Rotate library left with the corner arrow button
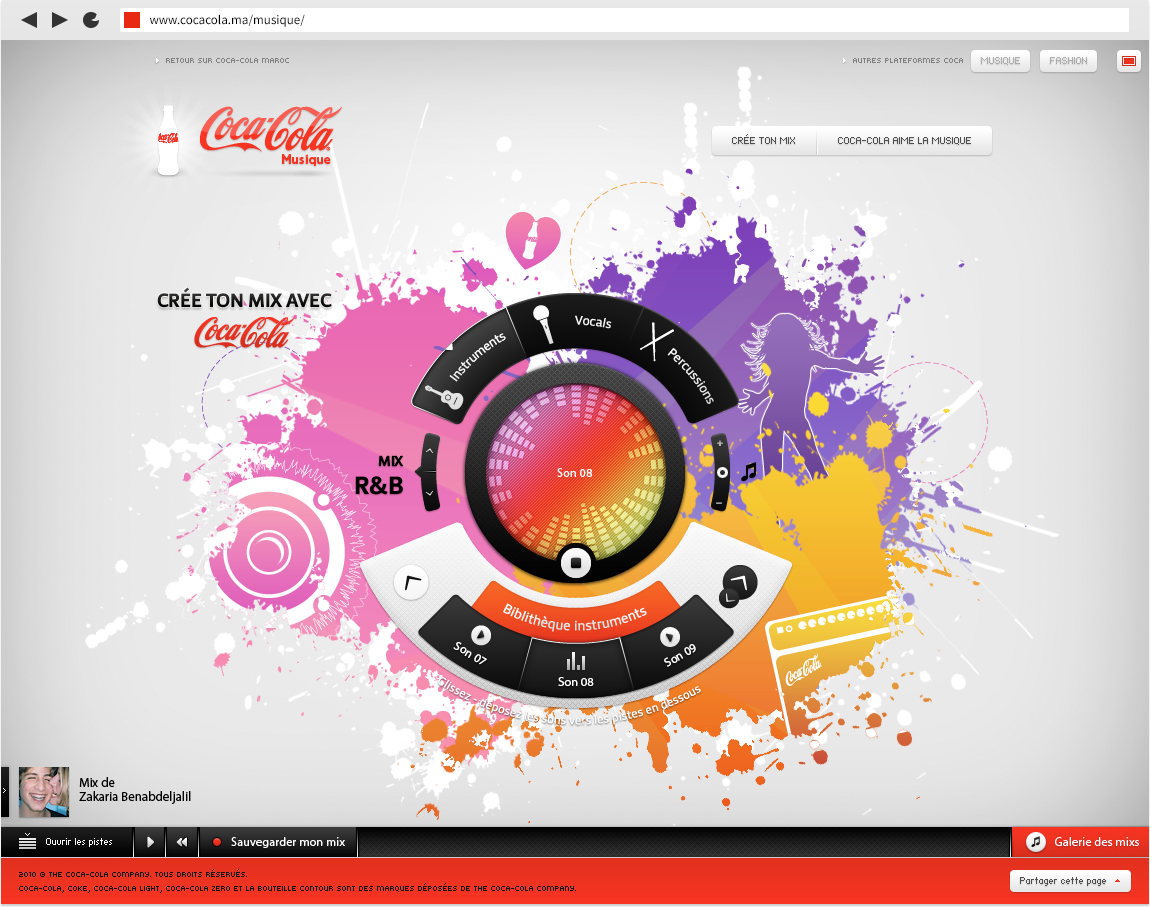Screen dimensions: 1150x907 (x=411, y=583)
